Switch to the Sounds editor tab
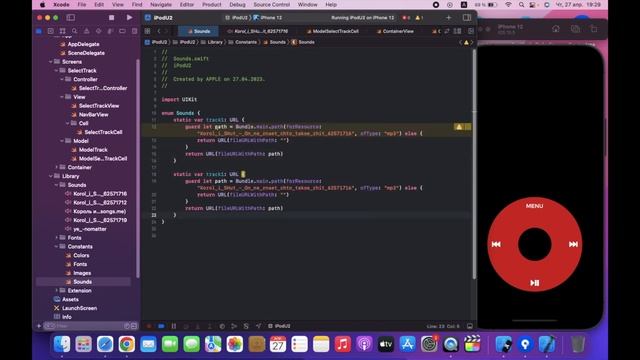This screenshot has width=640, height=360. (198, 31)
